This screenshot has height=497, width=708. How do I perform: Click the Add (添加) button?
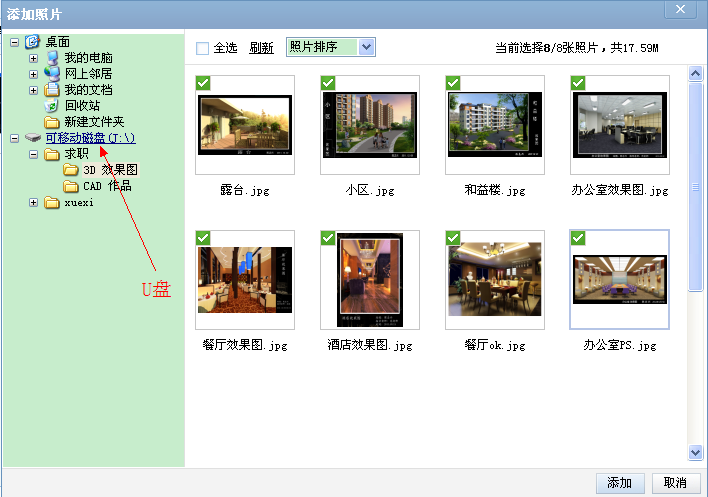619,483
